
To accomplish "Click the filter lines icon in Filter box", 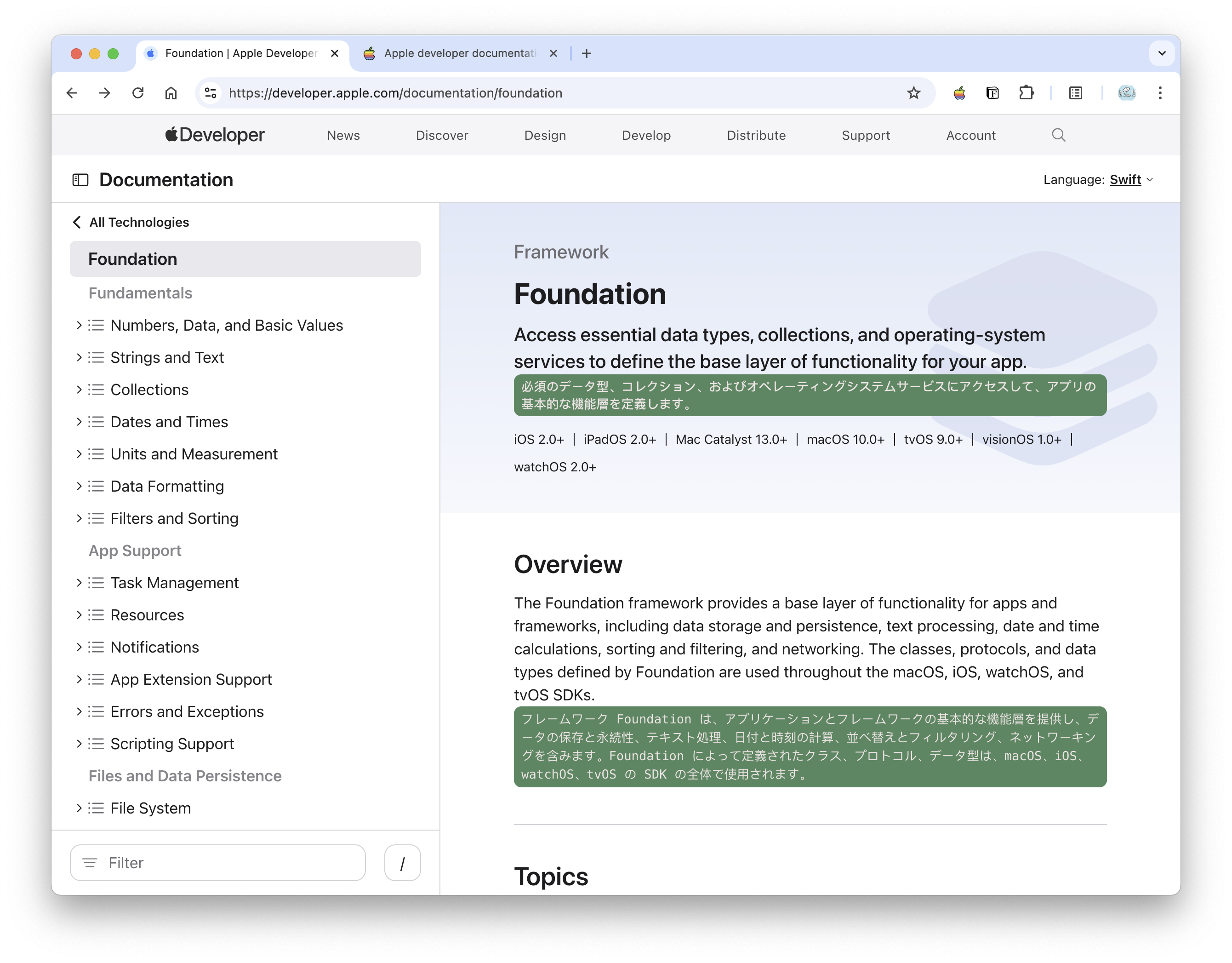I will pos(90,863).
